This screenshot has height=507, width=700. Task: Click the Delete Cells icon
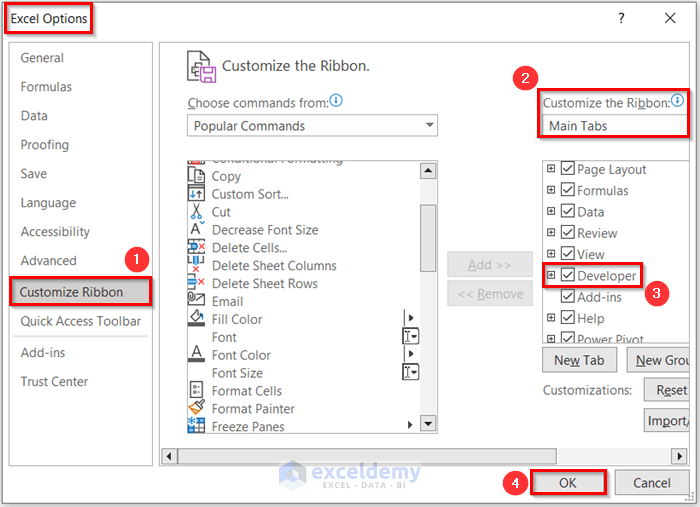click(196, 247)
